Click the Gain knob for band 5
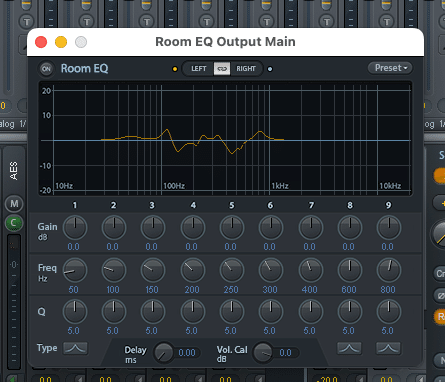The width and height of the screenshot is (445, 382). 232,228
